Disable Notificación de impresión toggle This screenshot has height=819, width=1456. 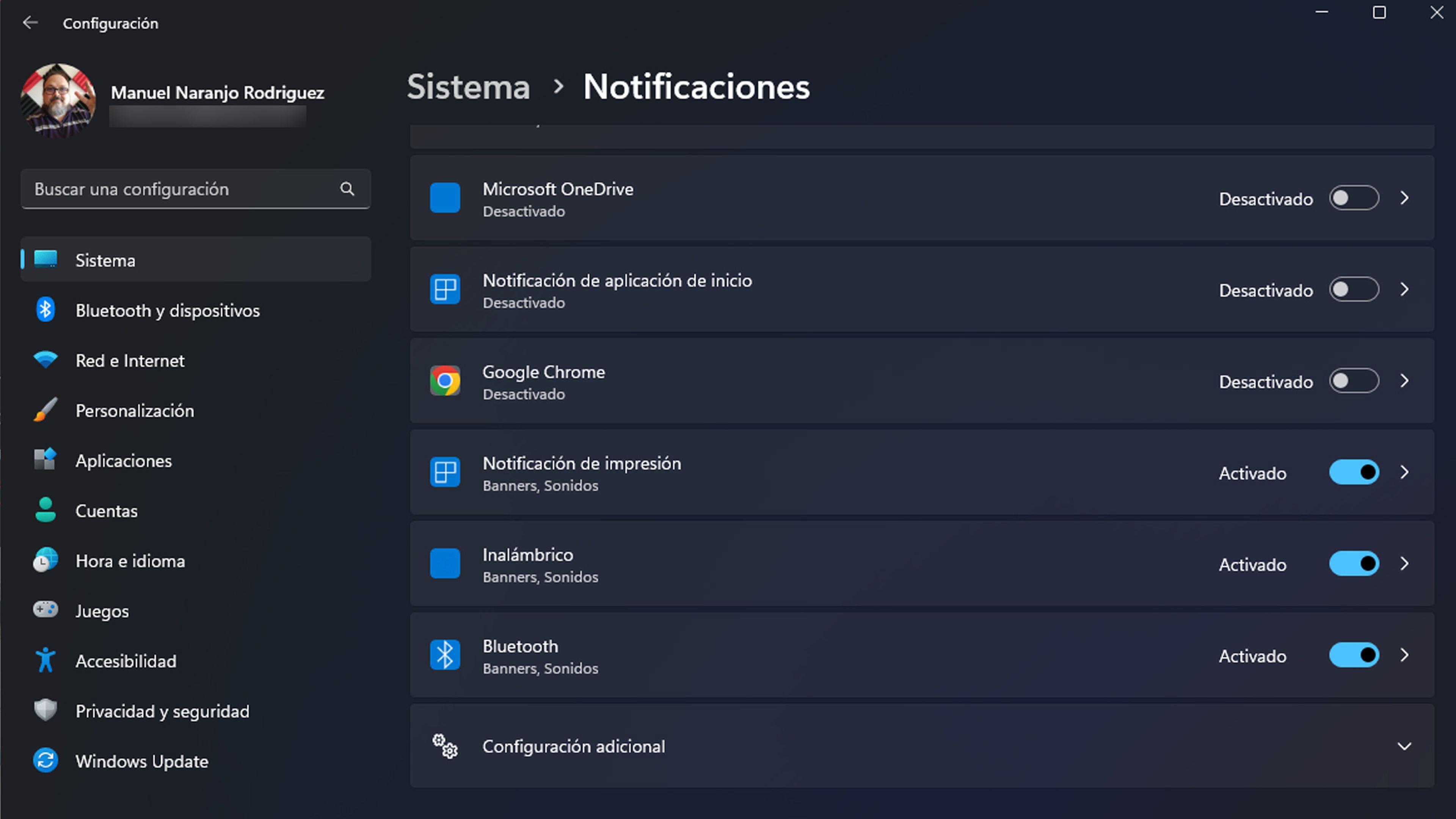1354,472
